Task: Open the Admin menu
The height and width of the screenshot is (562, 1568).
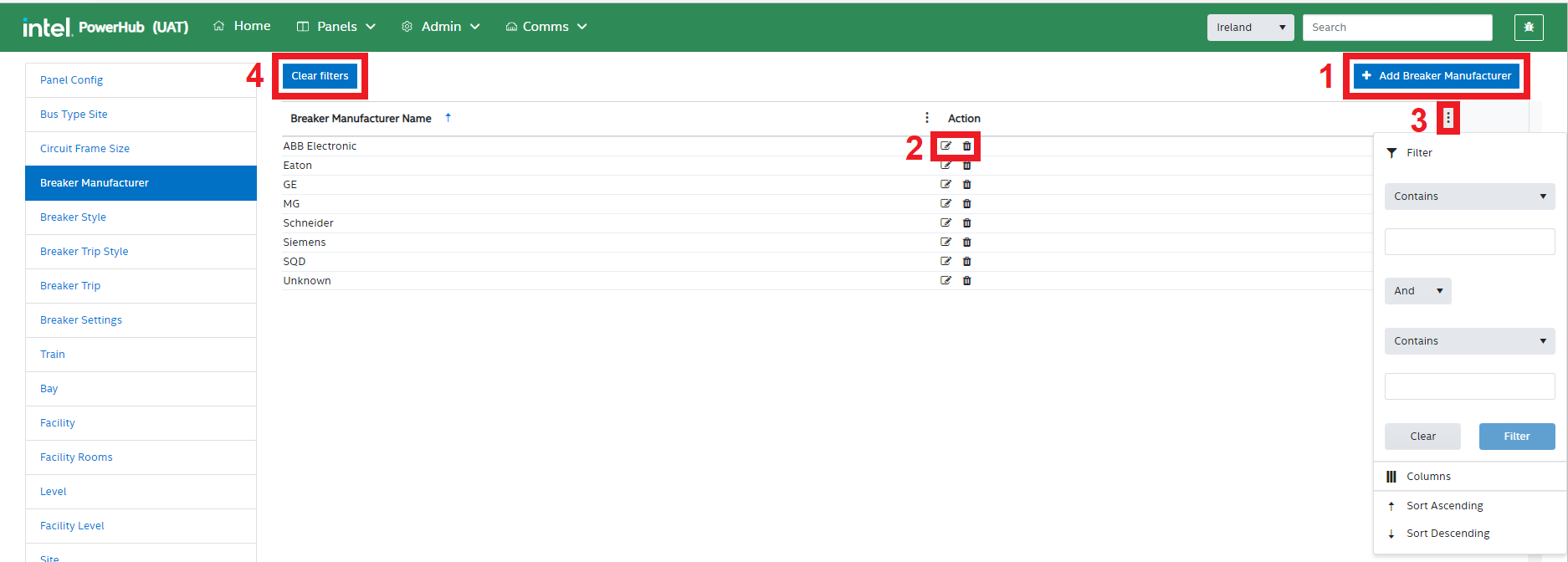Action: tap(441, 27)
